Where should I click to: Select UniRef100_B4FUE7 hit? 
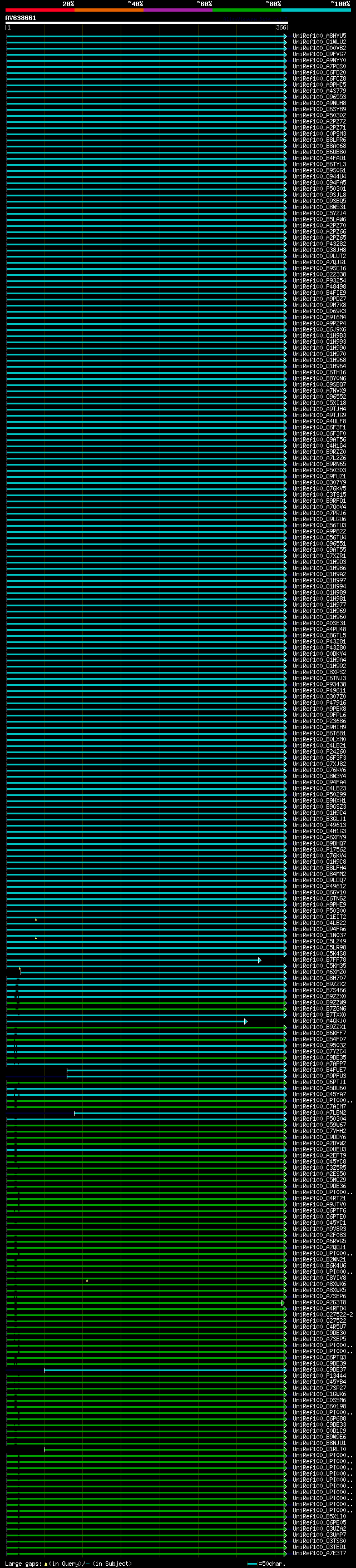[319, 1070]
